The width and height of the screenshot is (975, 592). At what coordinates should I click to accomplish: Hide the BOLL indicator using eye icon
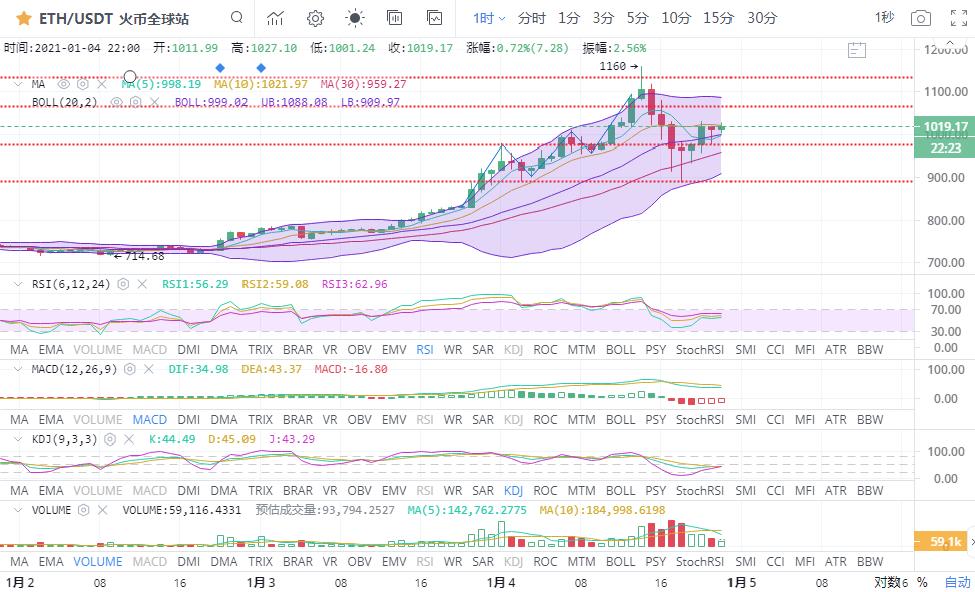[x=116, y=102]
